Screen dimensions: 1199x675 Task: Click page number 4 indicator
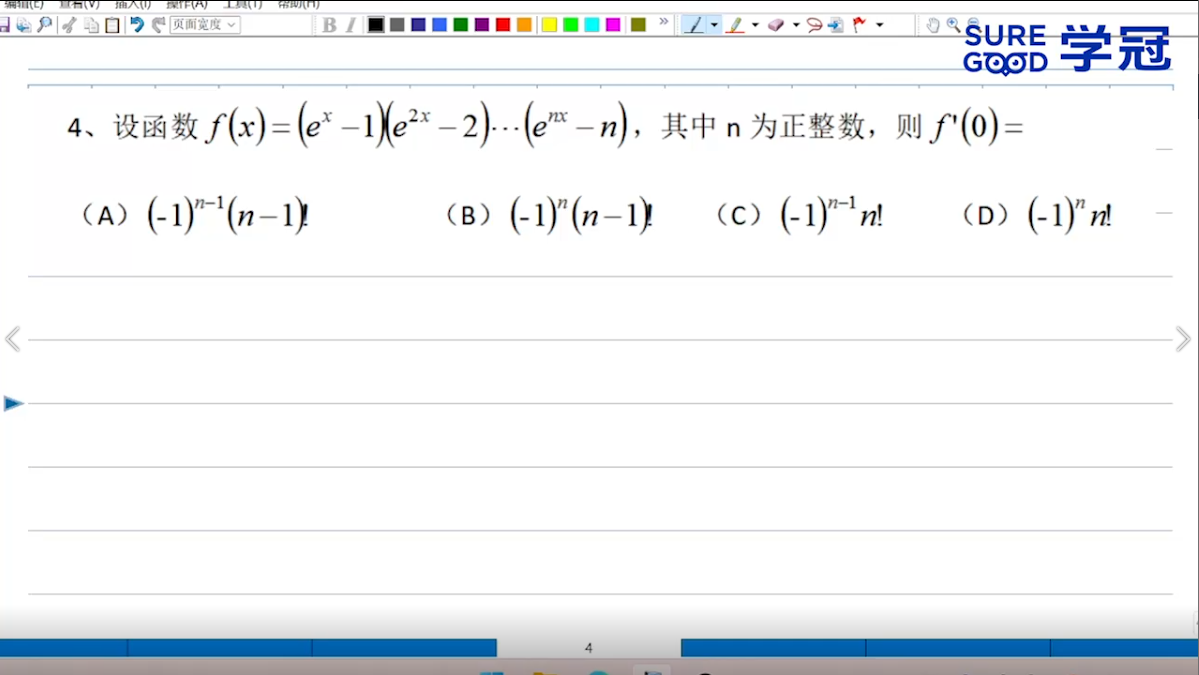click(589, 647)
